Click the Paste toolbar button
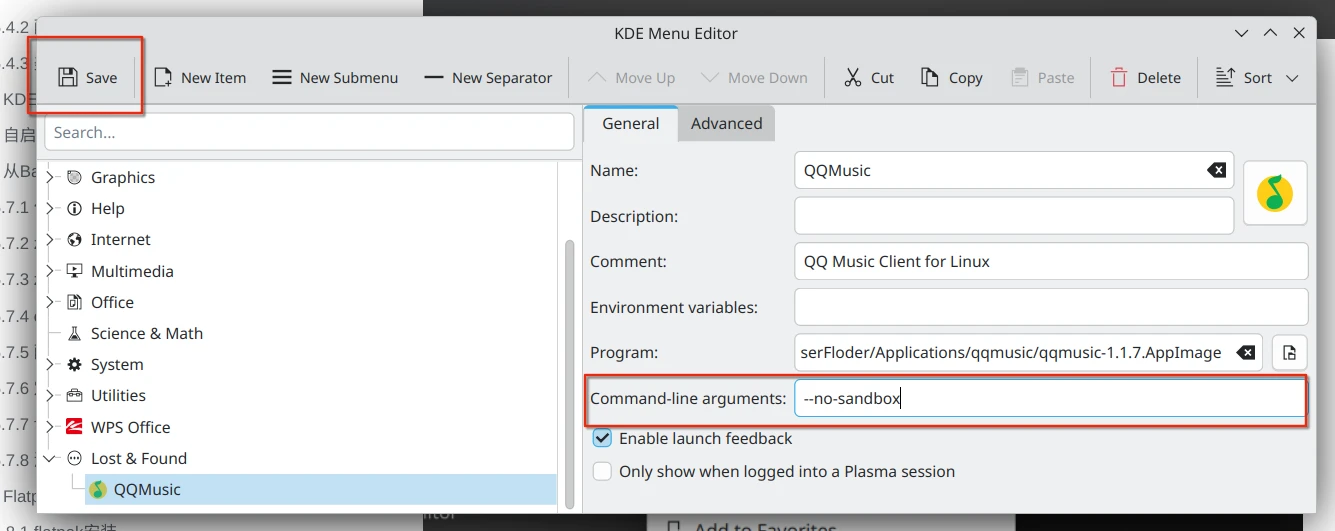1335x531 pixels. pos(1042,78)
